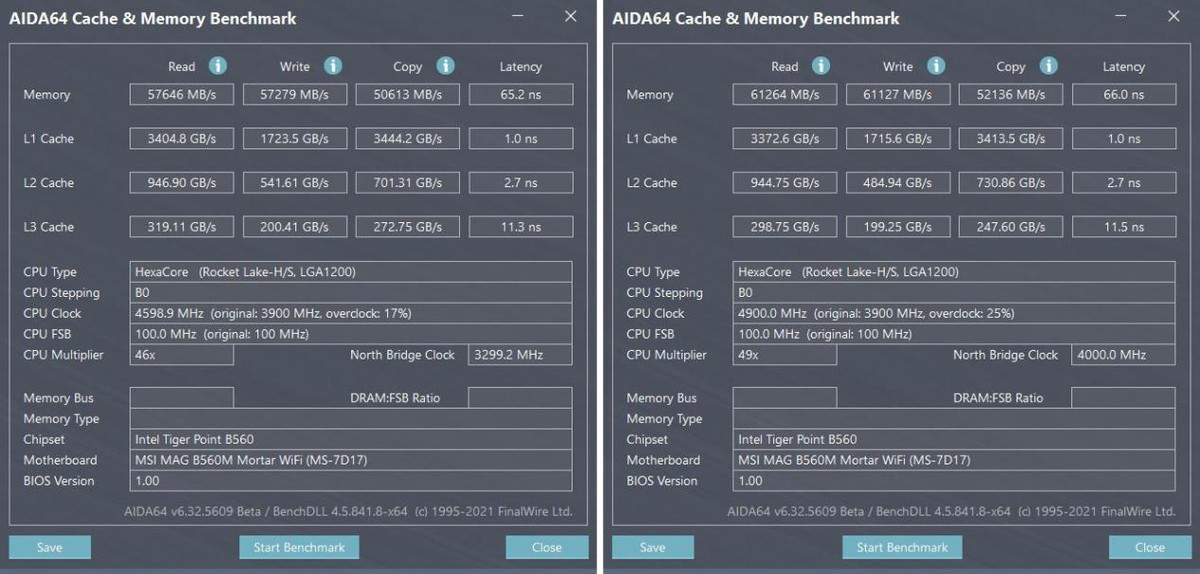Click the Read info icon in left window
The width and height of the screenshot is (1200, 574).
217,66
